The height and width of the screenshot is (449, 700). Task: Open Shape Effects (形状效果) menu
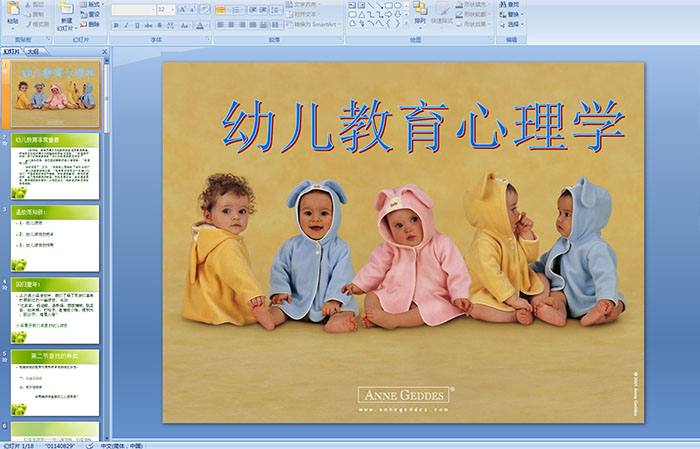472,24
